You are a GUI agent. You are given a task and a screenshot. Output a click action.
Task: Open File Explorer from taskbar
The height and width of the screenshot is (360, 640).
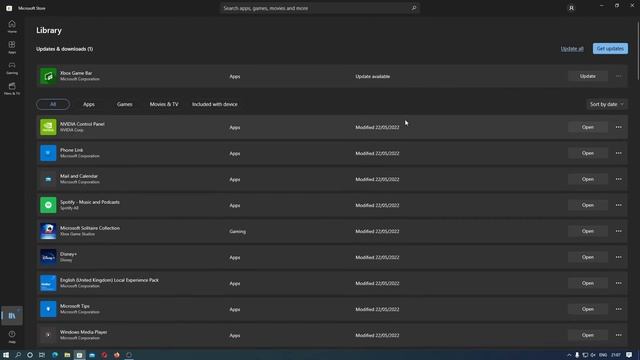coord(67,355)
